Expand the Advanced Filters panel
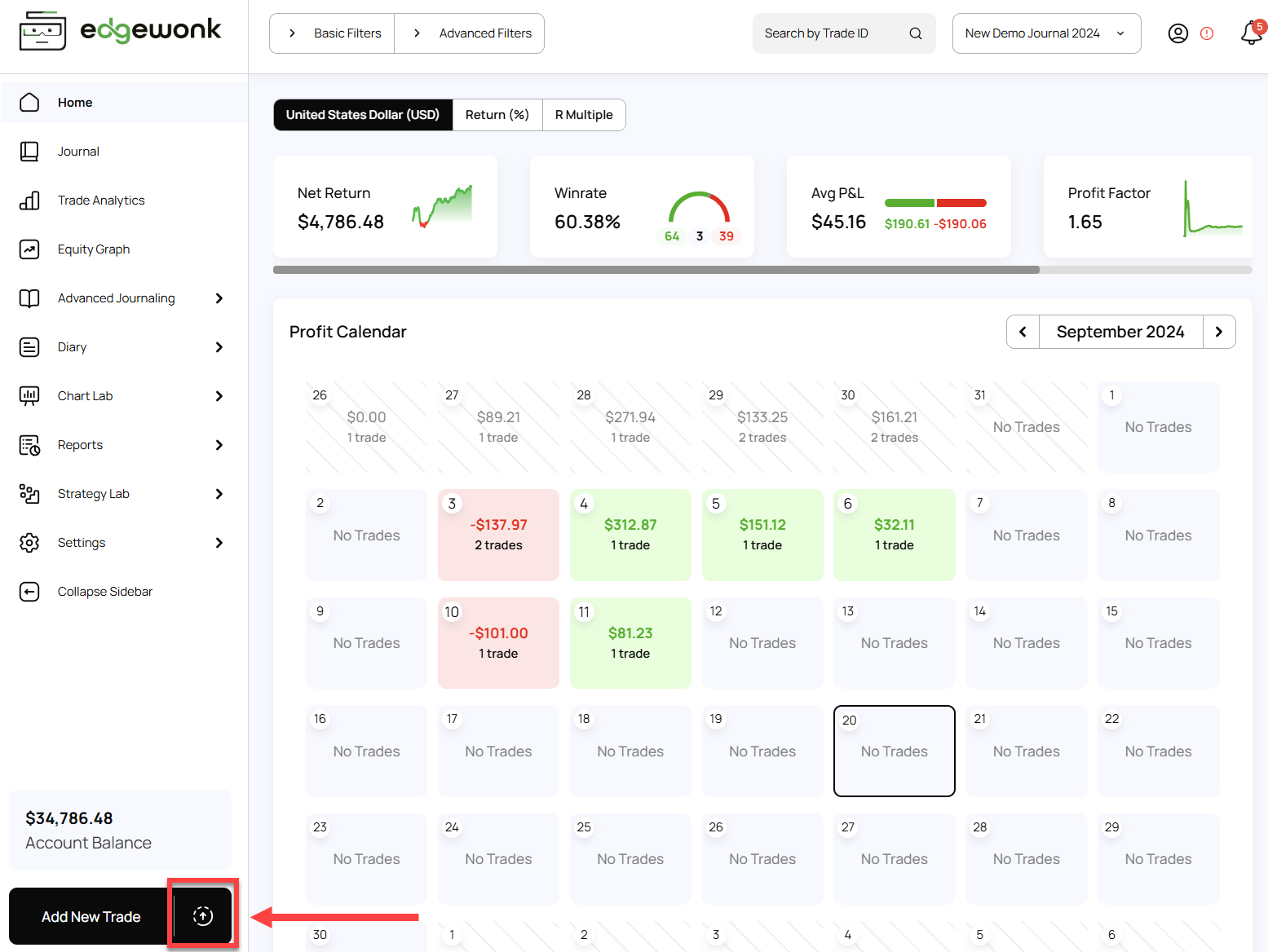This screenshot has width=1268, height=952. click(471, 33)
